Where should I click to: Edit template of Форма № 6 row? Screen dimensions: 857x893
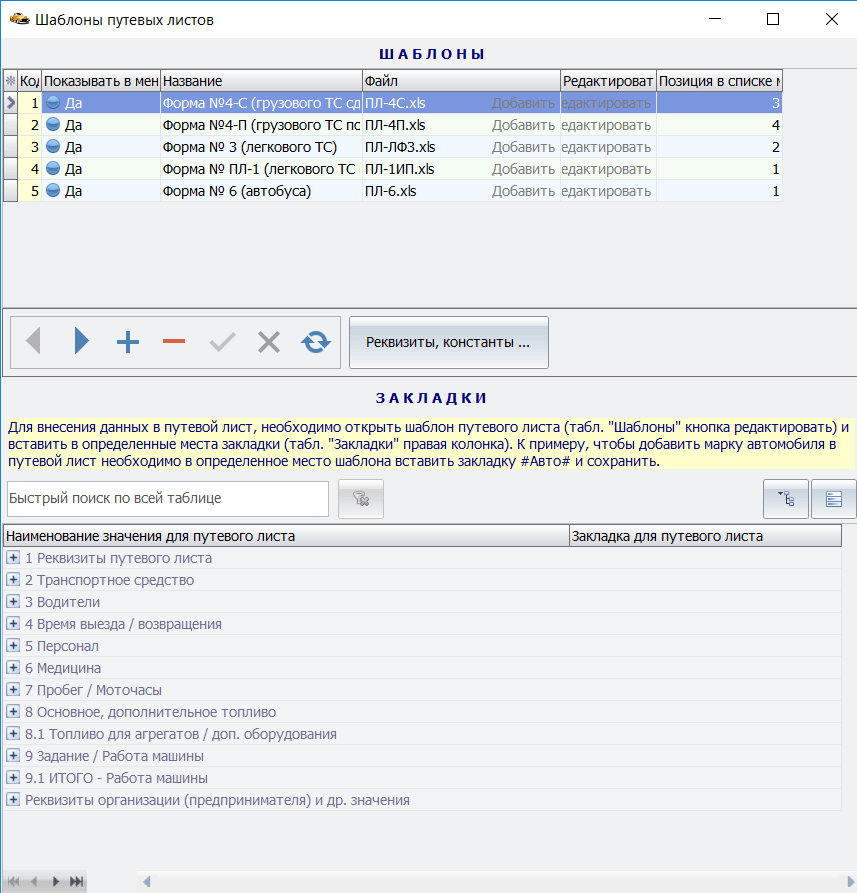coord(608,191)
